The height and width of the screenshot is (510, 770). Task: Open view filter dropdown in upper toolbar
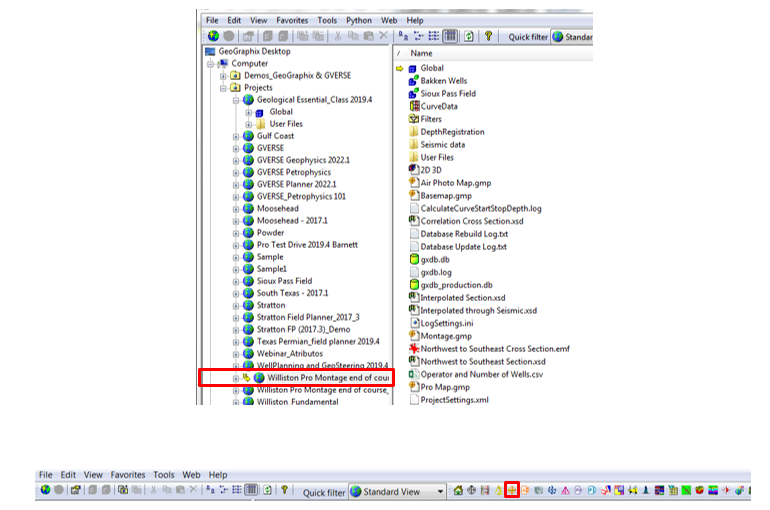pyautogui.click(x=572, y=37)
